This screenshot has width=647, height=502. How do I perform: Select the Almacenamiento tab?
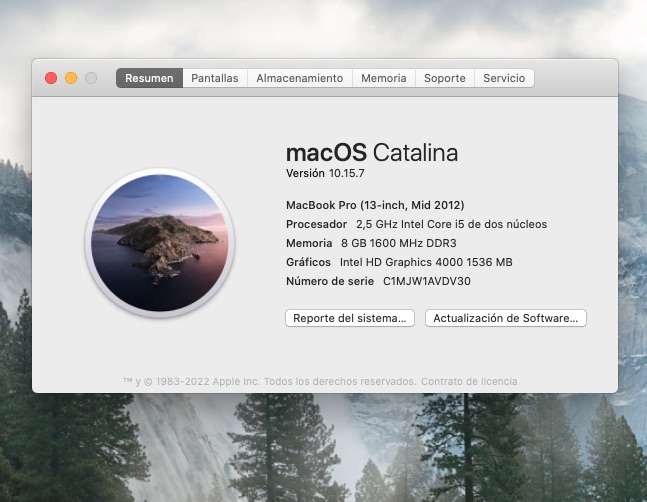pyautogui.click(x=299, y=78)
